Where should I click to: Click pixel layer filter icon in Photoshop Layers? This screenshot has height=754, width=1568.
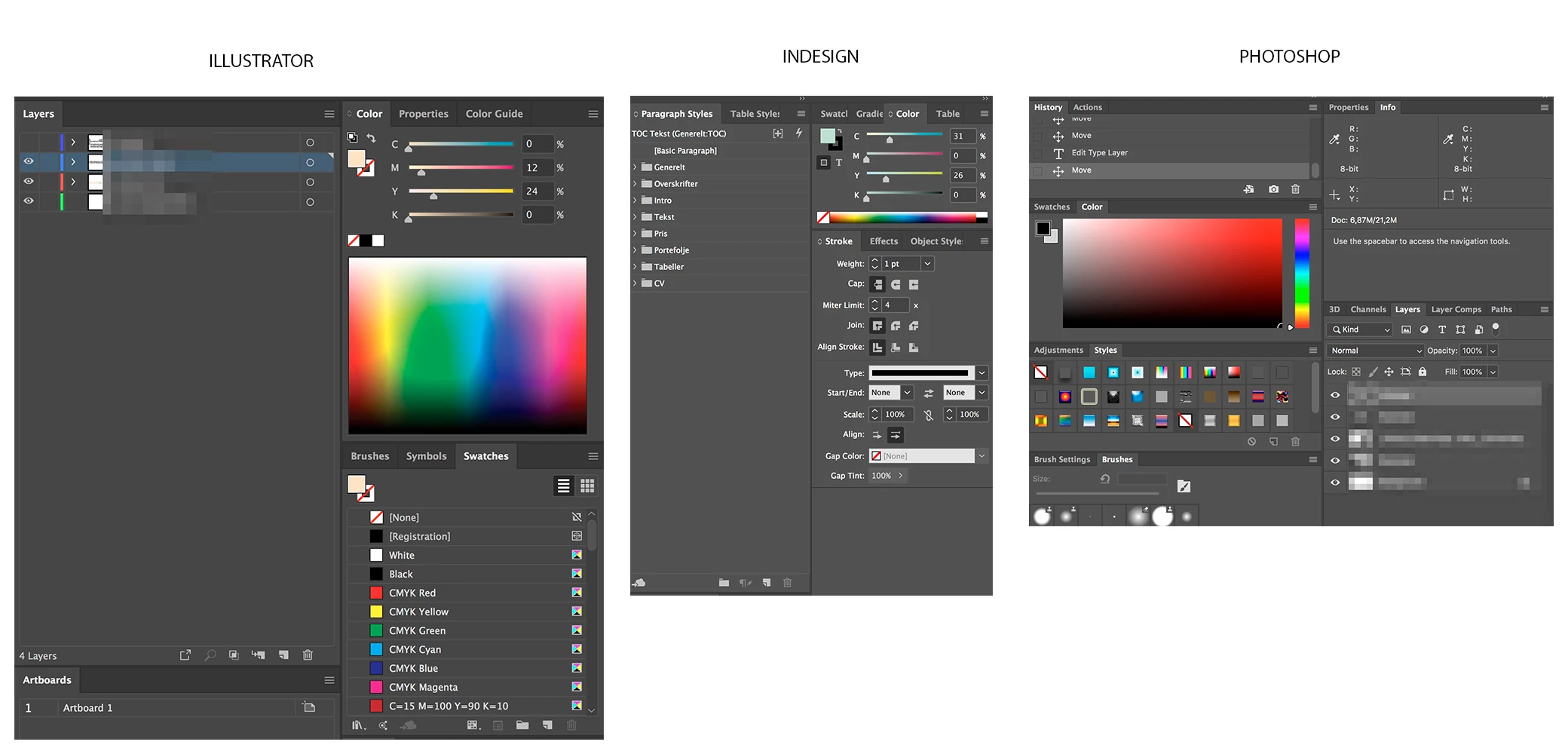1406,329
